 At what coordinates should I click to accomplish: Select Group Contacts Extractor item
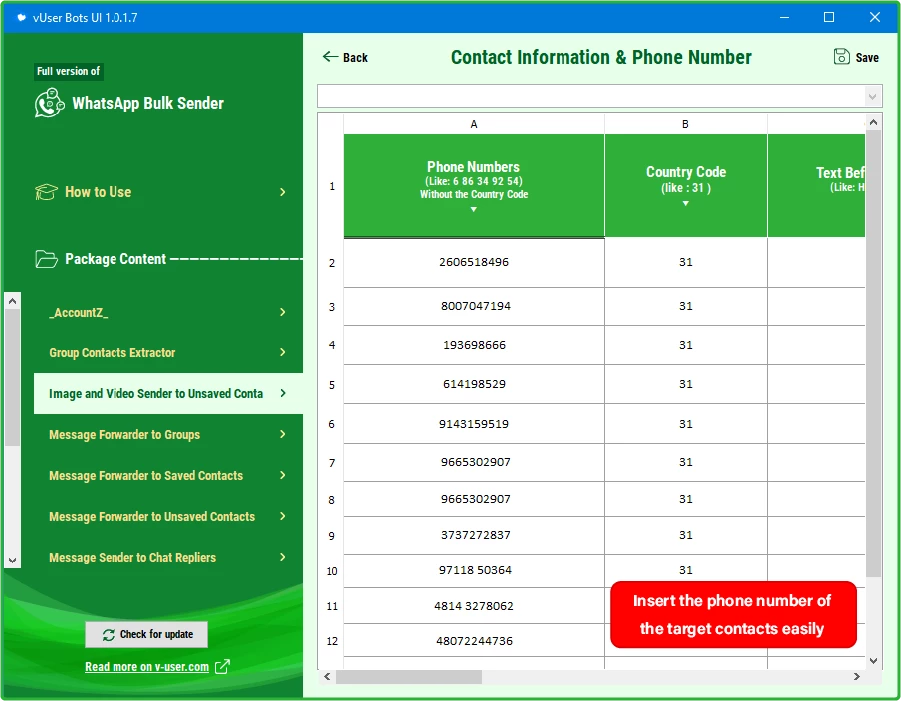point(168,352)
